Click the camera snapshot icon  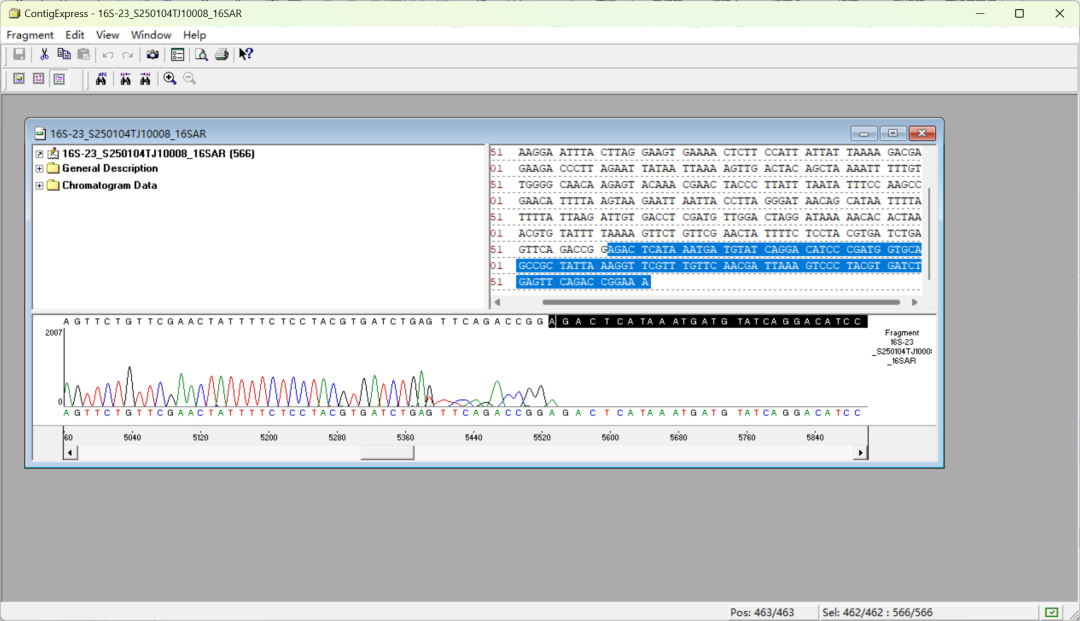pos(152,54)
